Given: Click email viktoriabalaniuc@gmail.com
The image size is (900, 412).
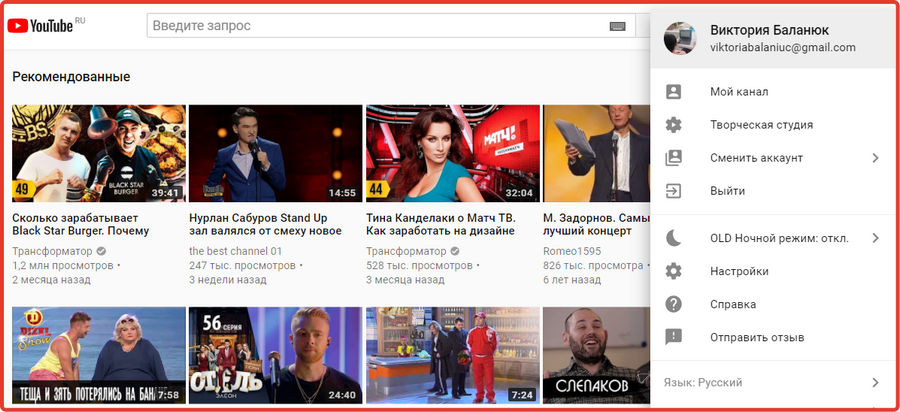Looking at the screenshot, I should 783,48.
